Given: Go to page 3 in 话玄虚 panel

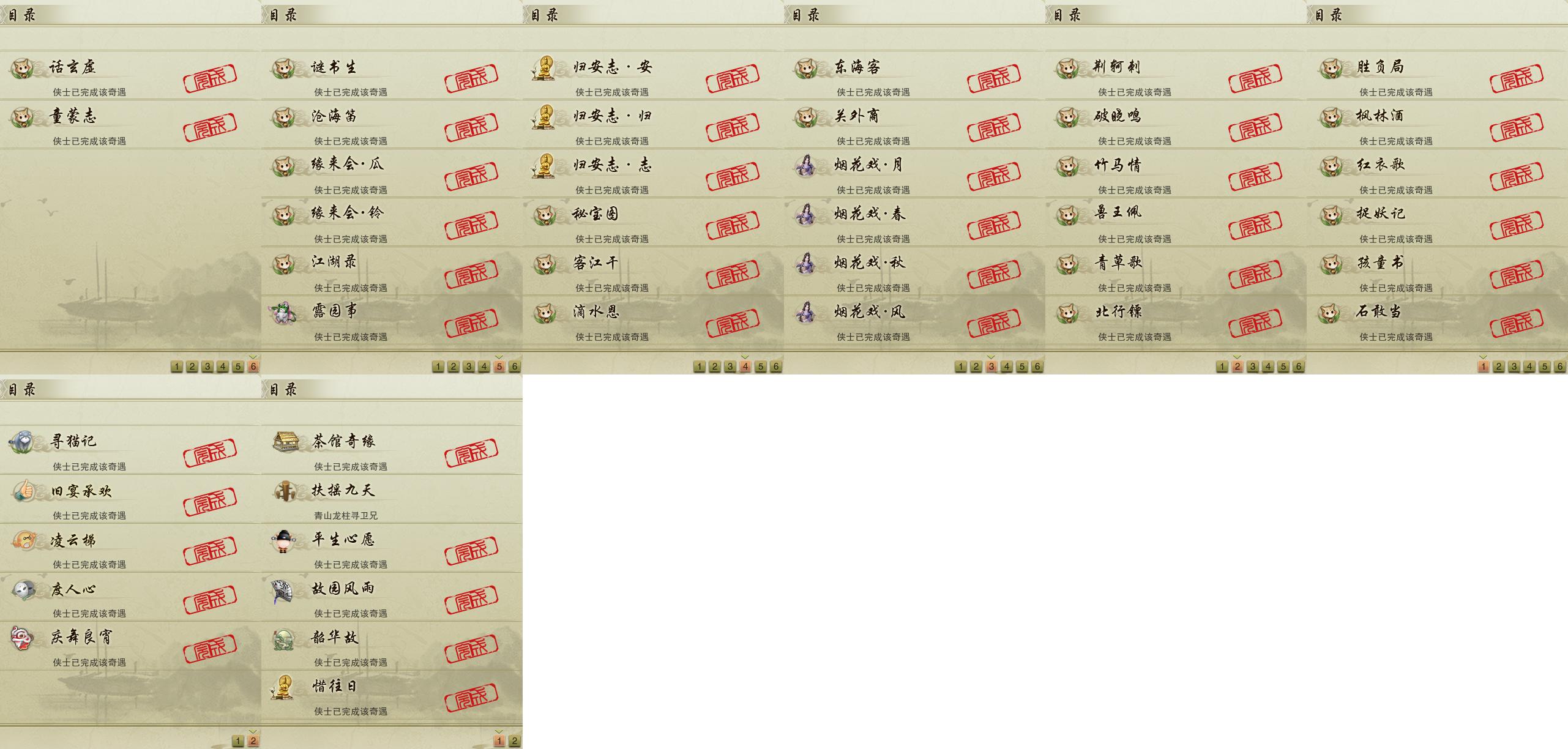Looking at the screenshot, I should 207,367.
